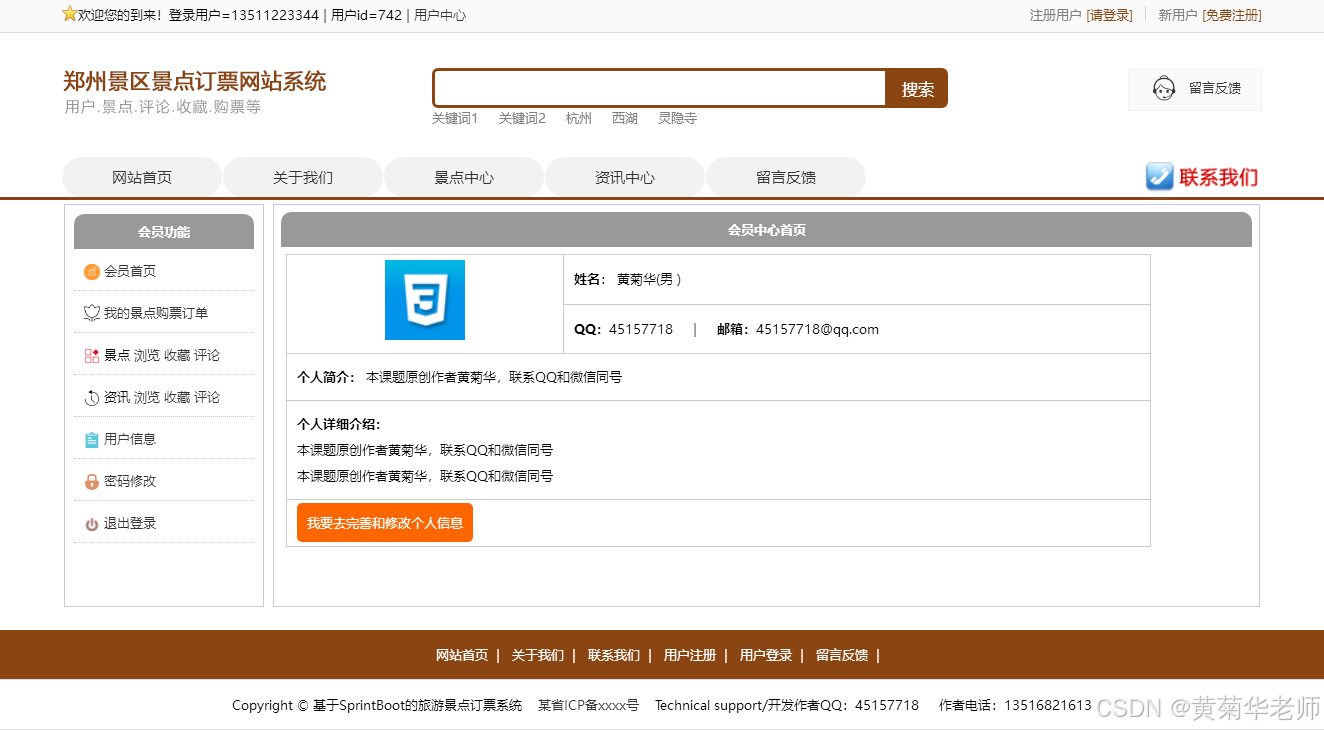Click the 联系我们 red text

(x=1219, y=177)
